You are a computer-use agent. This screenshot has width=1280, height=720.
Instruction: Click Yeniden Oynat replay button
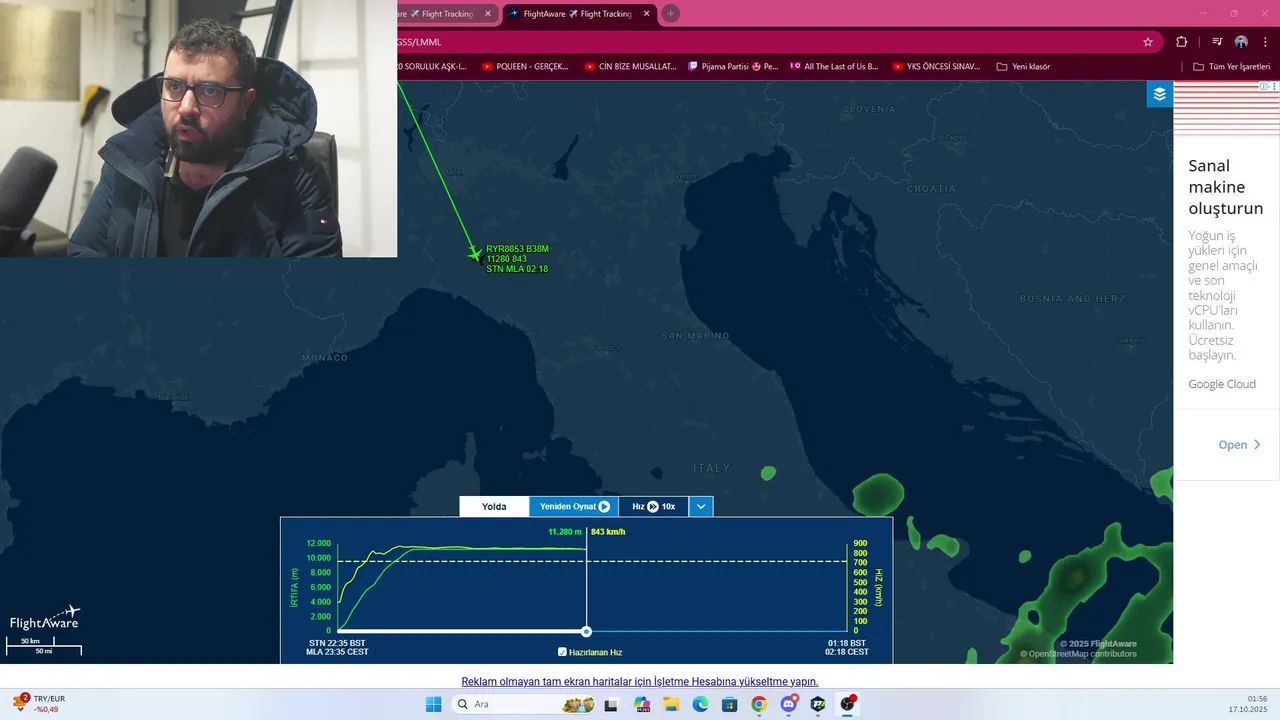[x=574, y=506]
